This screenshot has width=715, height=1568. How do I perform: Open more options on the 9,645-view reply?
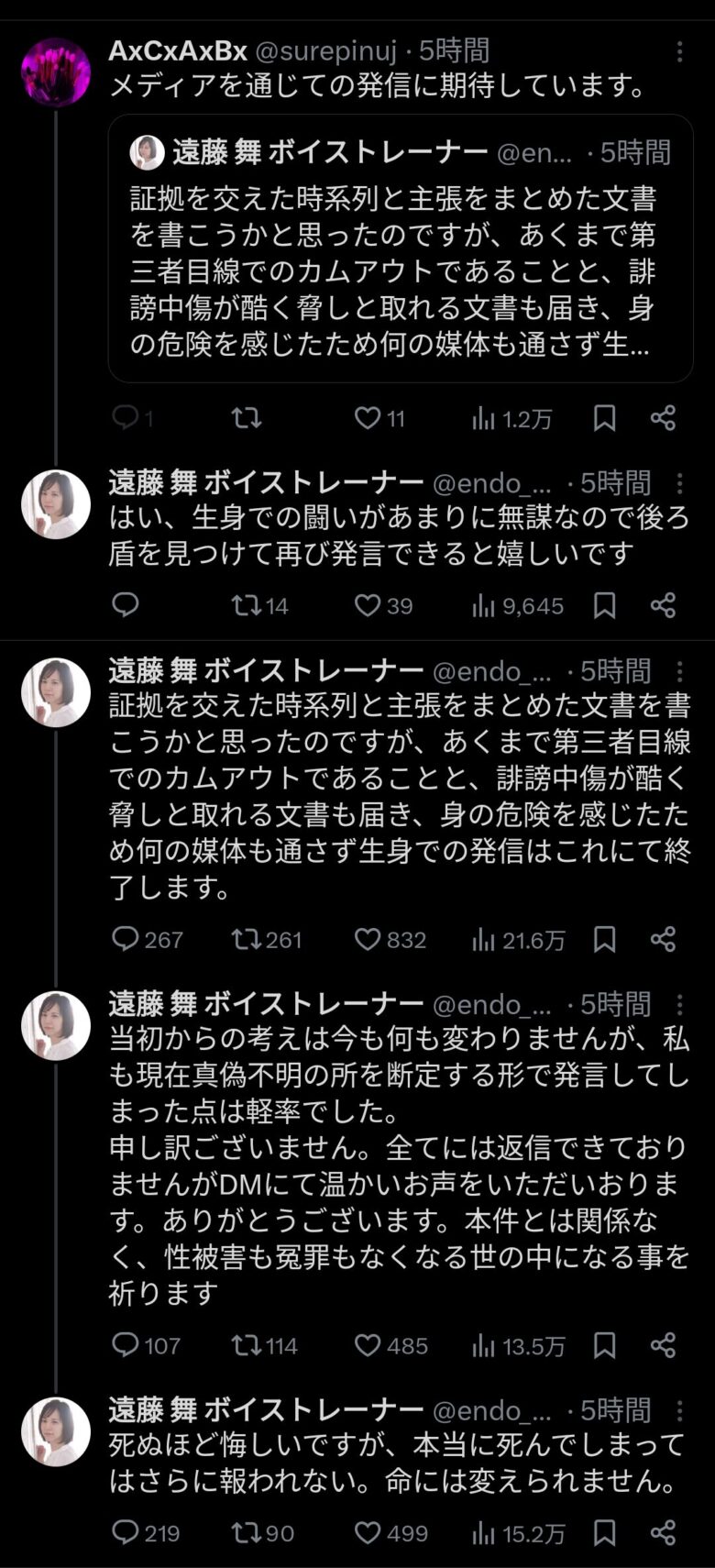tap(679, 483)
